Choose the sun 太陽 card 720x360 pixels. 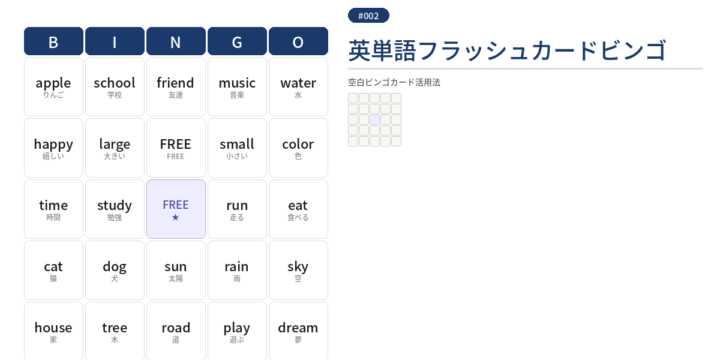pos(176,270)
